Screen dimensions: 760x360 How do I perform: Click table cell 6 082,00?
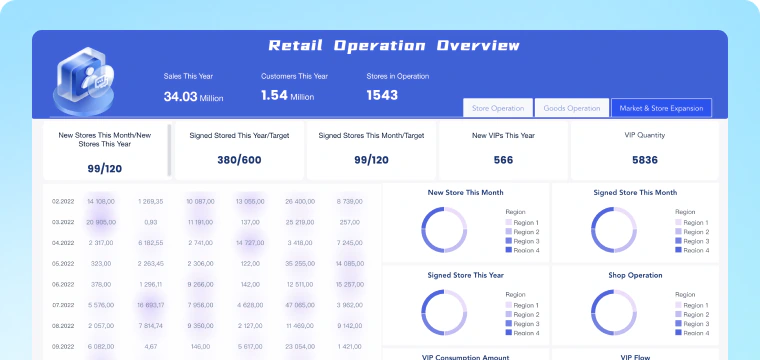tap(101, 347)
